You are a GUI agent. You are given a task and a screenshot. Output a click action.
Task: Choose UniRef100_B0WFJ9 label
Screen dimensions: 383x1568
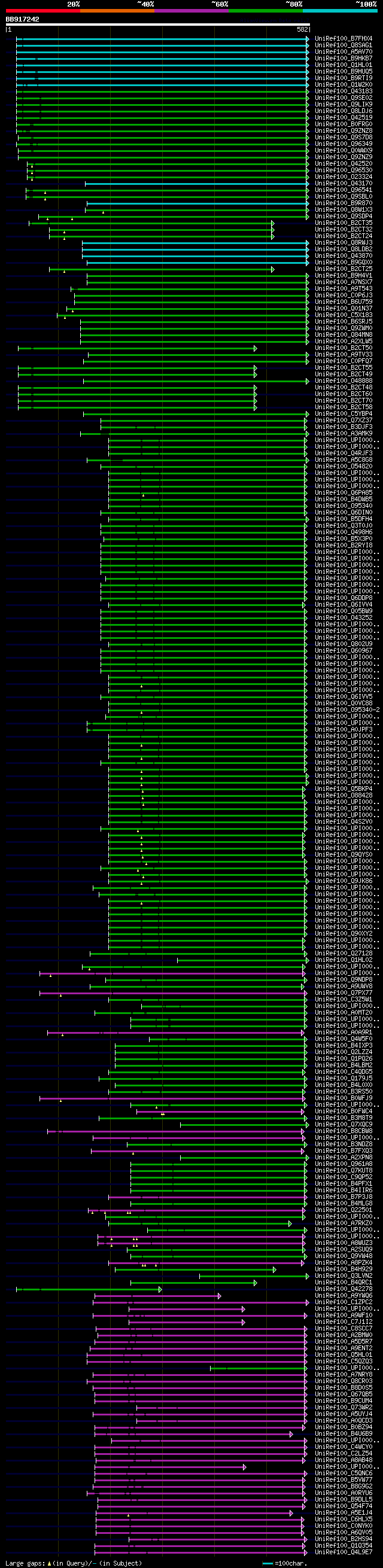tap(344, 1098)
